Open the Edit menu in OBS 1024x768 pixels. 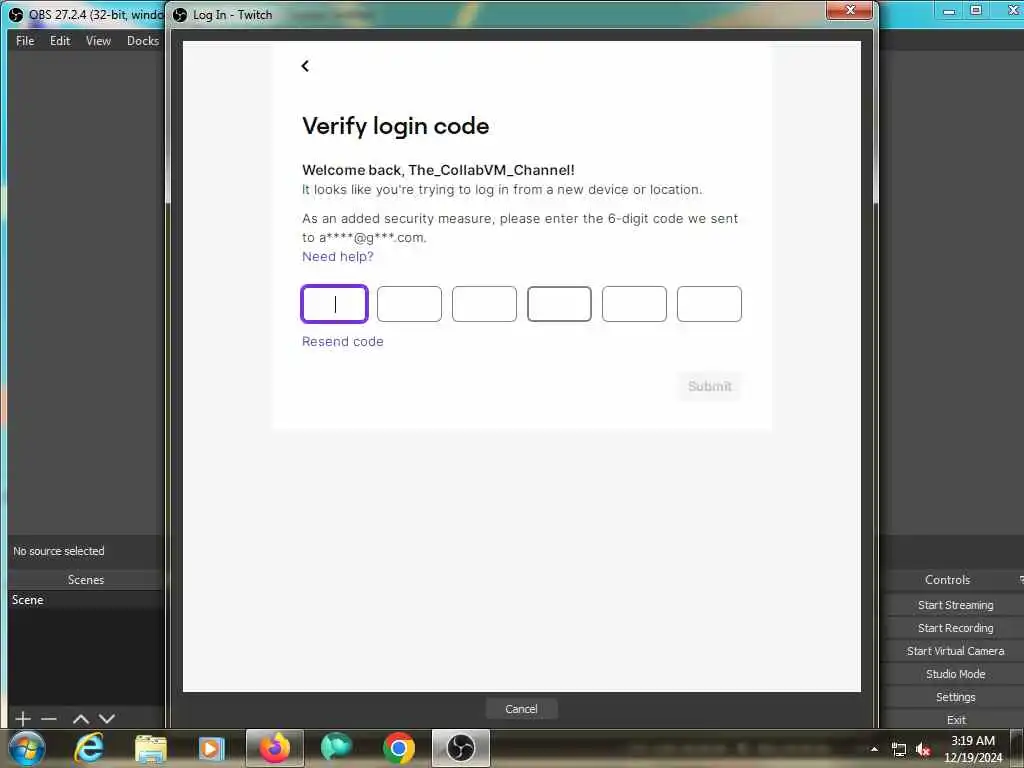pyautogui.click(x=60, y=40)
